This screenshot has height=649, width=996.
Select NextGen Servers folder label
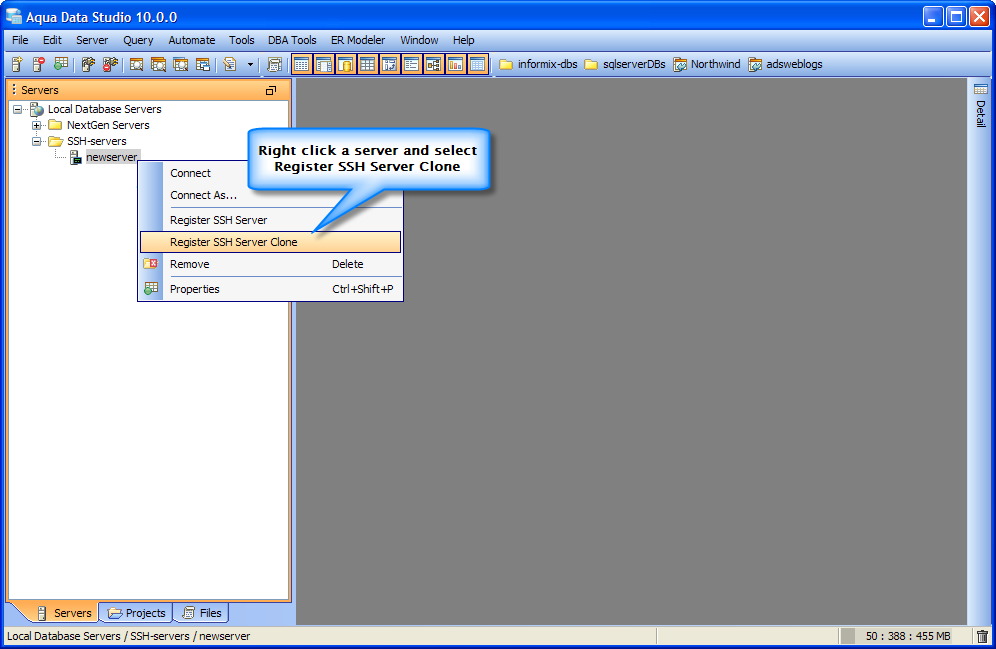pyautogui.click(x=108, y=125)
